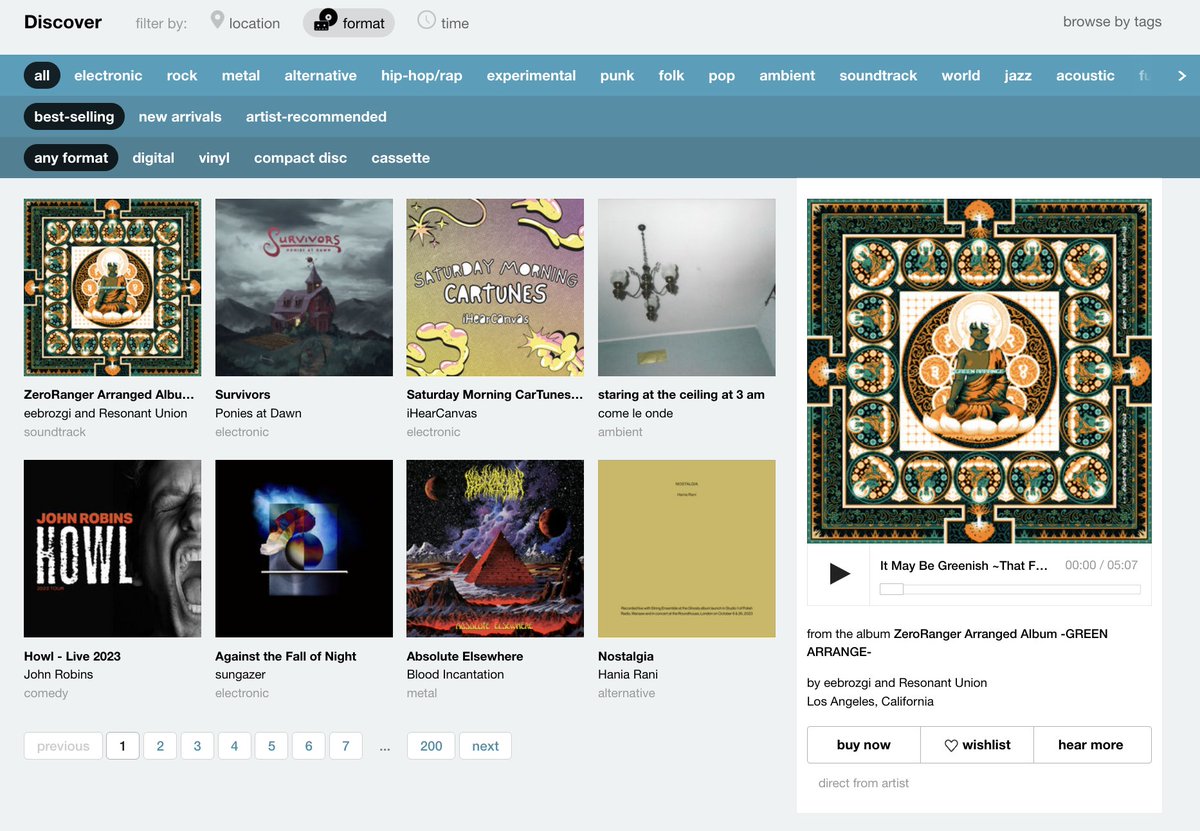Choose vinyl format
This screenshot has height=831, width=1200.
pos(214,157)
